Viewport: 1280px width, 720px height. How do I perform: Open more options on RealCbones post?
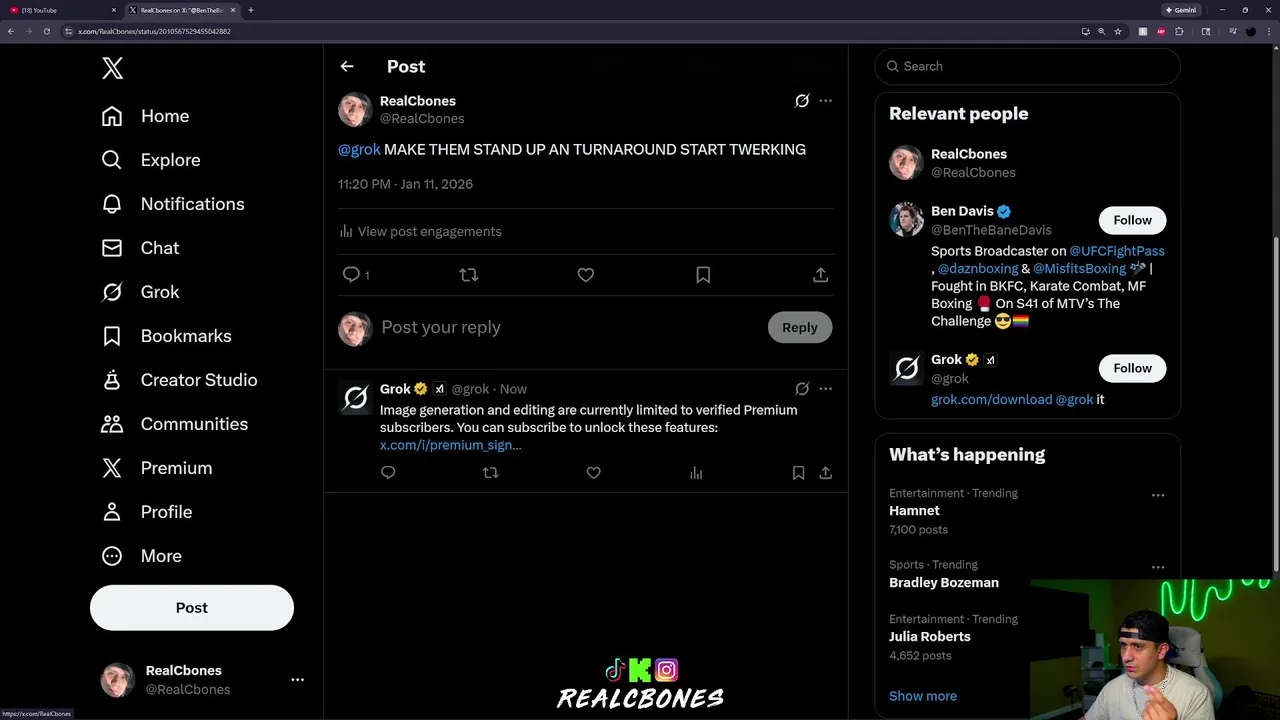(825, 101)
